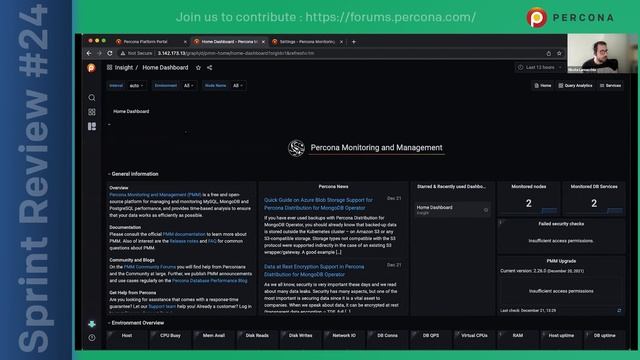This screenshot has width=640, height=360.
Task: Close the Percona Platform Portal tab
Action: tap(185, 42)
